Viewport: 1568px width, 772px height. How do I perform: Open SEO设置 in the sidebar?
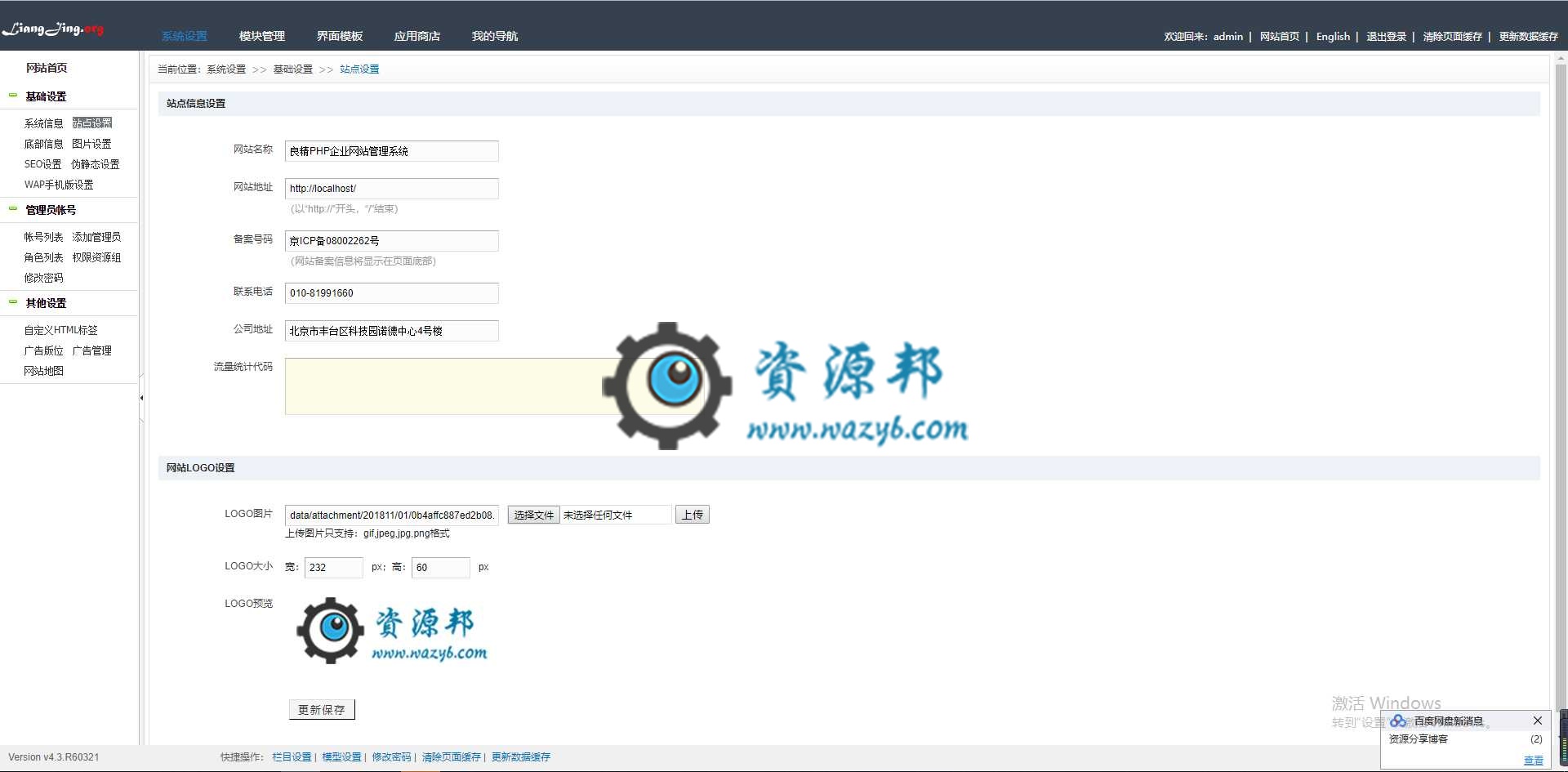42,164
